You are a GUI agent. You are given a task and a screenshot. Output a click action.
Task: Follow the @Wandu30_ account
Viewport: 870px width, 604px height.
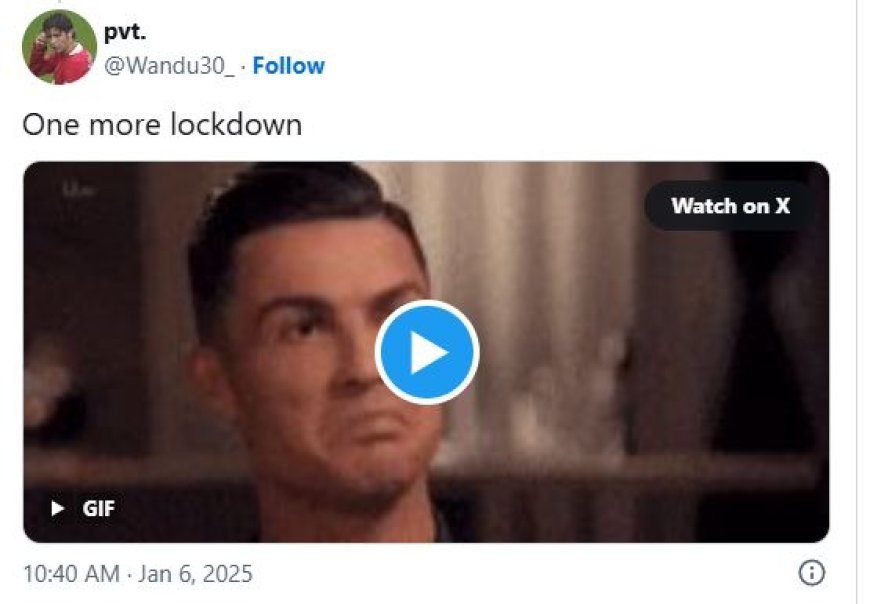[289, 65]
